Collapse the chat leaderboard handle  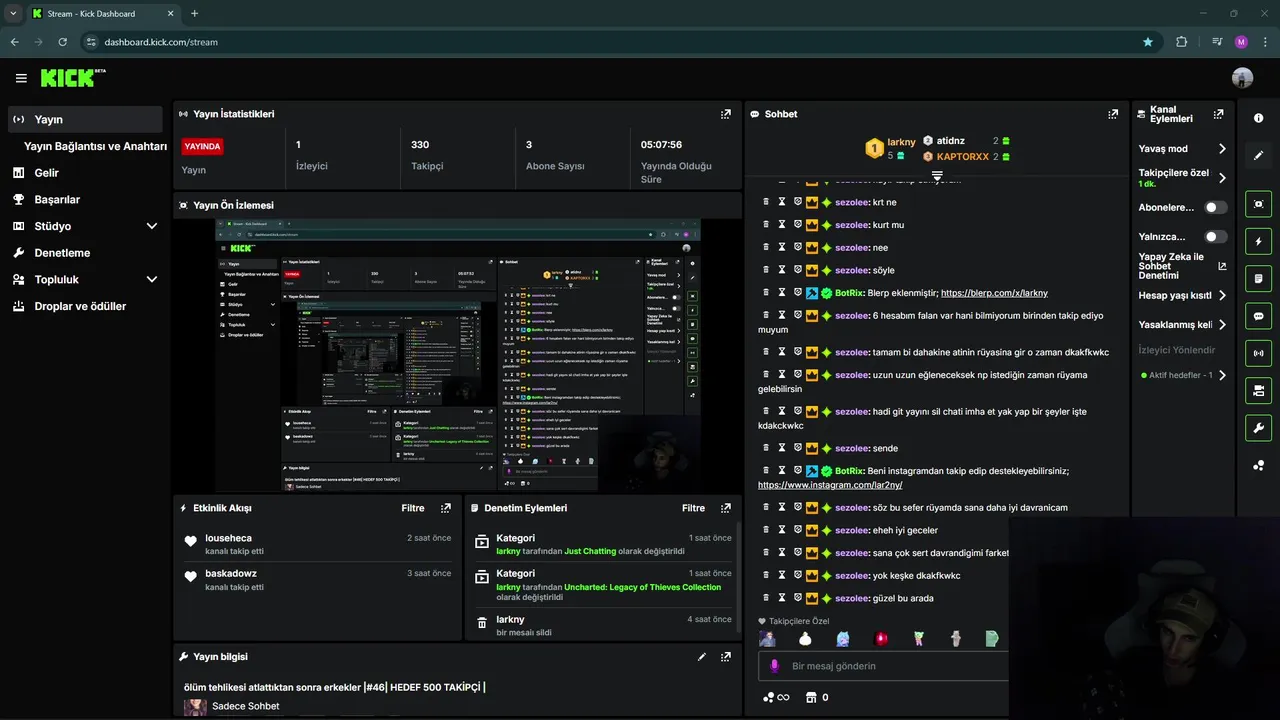[x=937, y=175]
